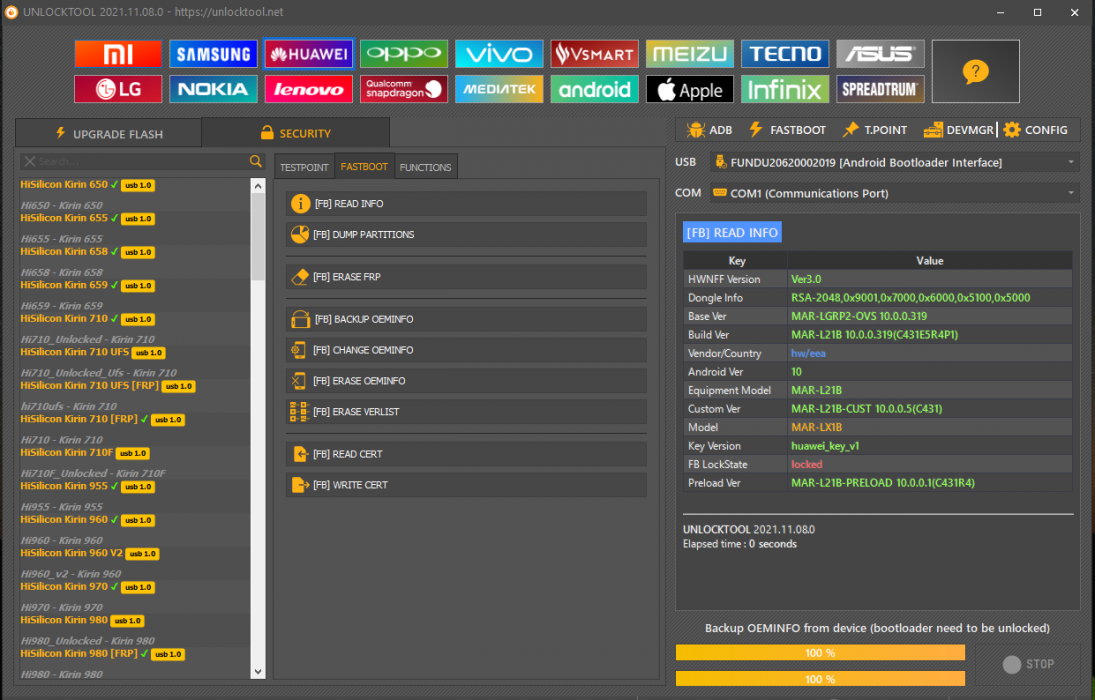Screen dimensions: 1095x700
Task: Select the Lenovo brand logo
Action: tap(309, 89)
